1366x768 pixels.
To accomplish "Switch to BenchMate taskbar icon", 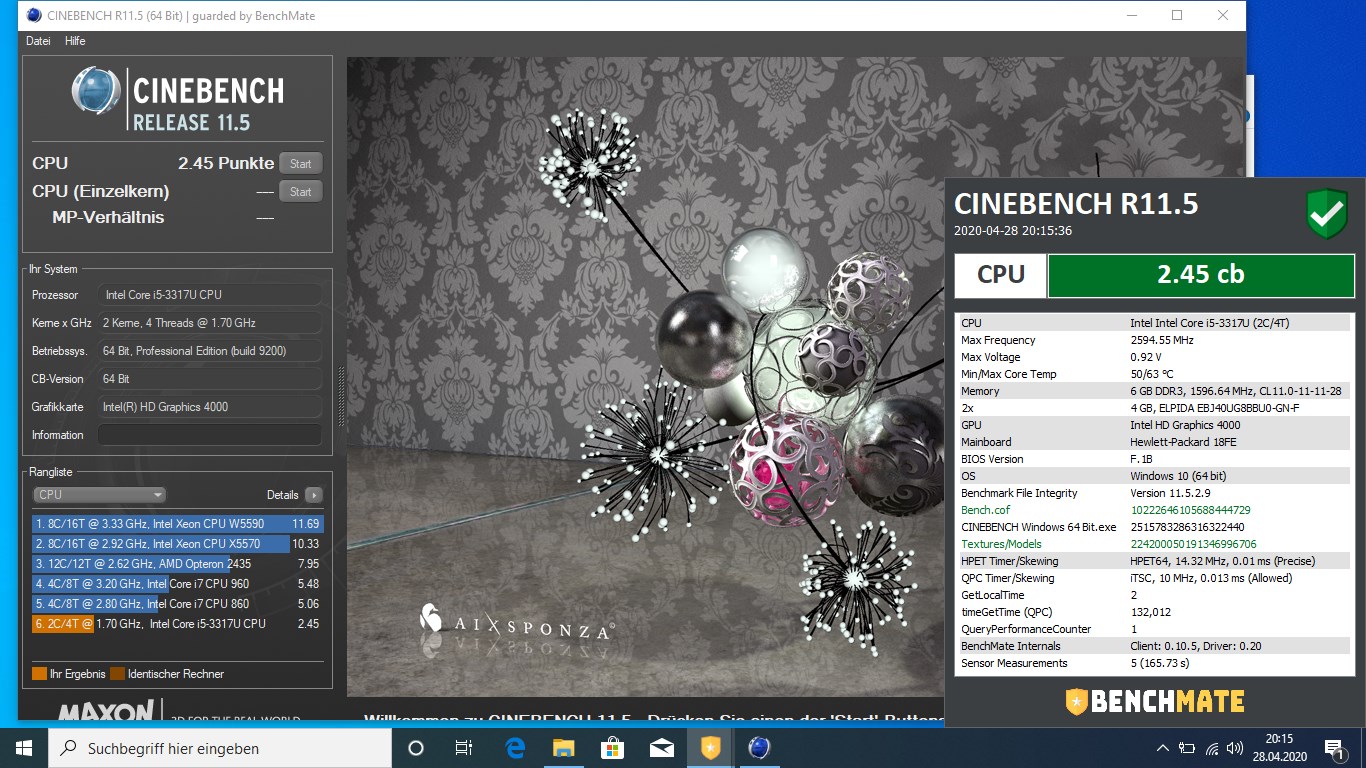I will pos(710,748).
